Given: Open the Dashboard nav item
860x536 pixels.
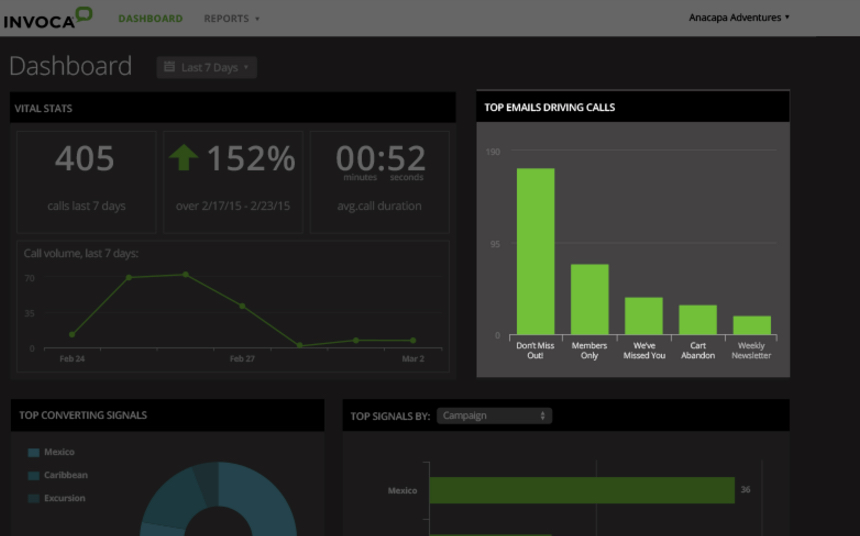Looking at the screenshot, I should click(x=150, y=19).
